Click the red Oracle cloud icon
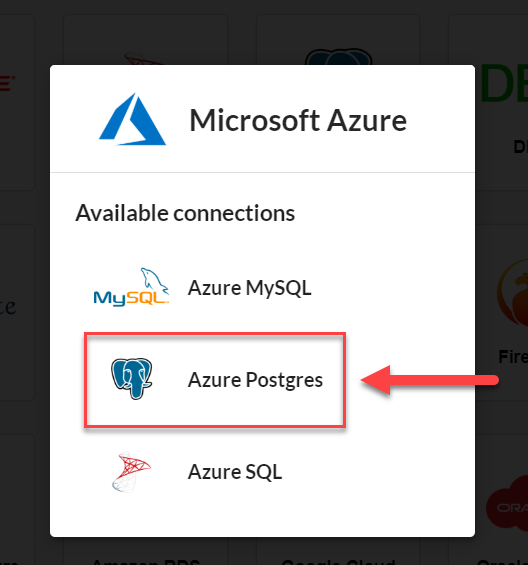528x565 pixels. coord(507,504)
